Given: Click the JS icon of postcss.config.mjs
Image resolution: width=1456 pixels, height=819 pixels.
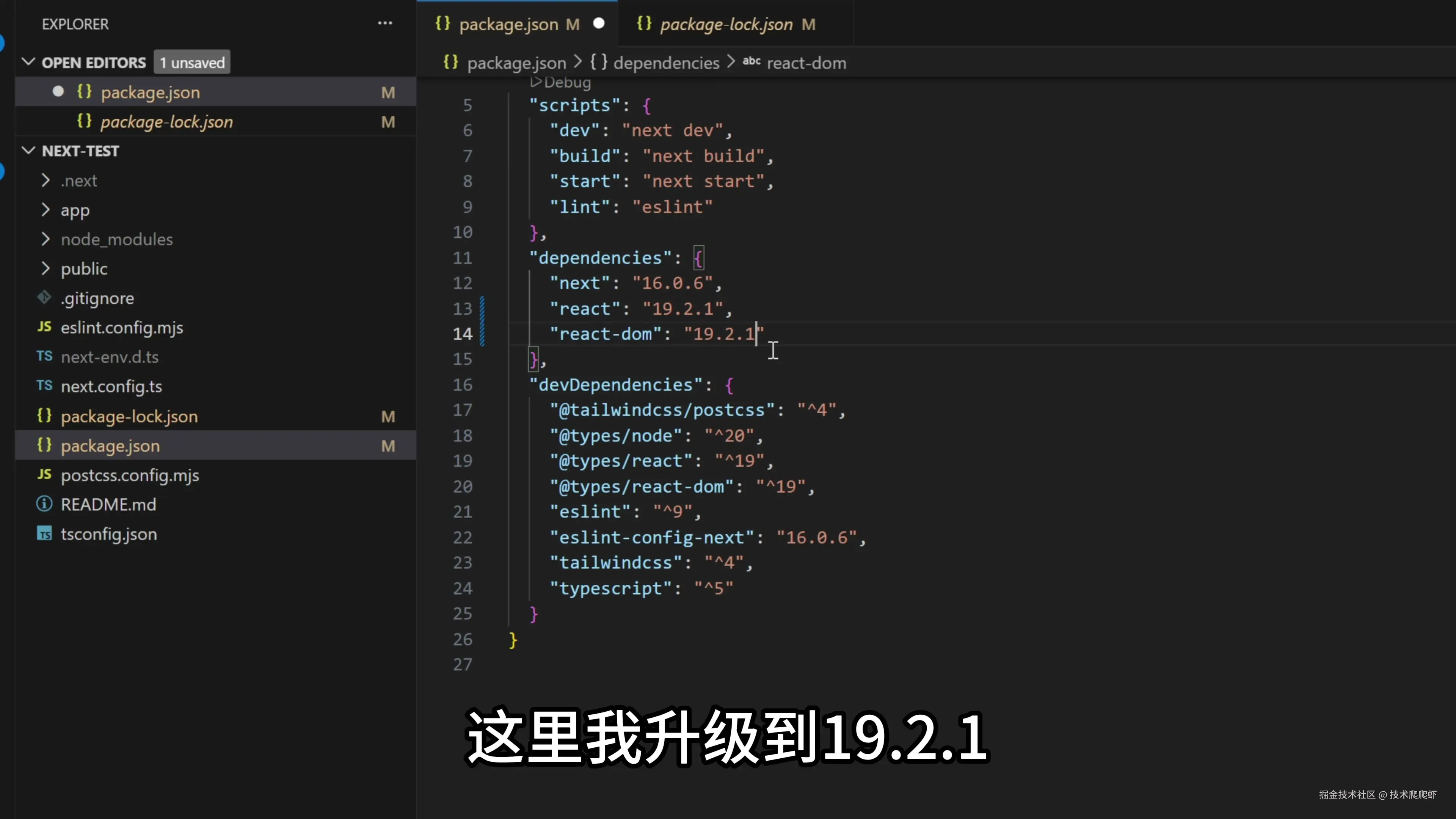Looking at the screenshot, I should coord(44,474).
